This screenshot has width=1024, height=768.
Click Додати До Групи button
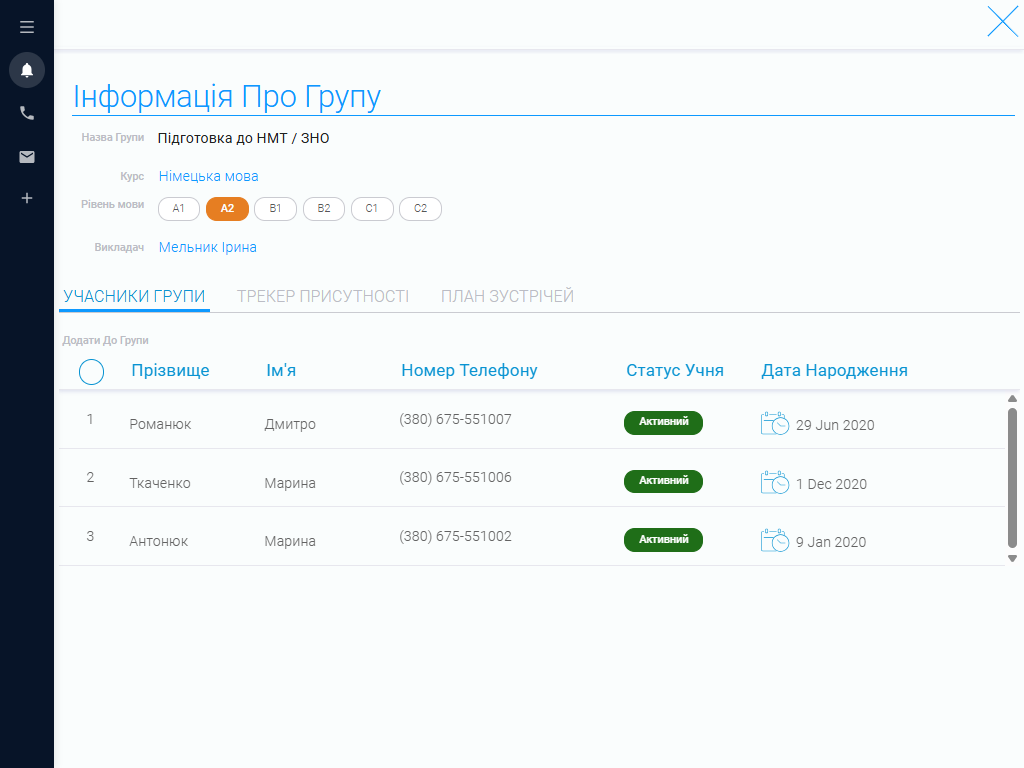point(105,340)
